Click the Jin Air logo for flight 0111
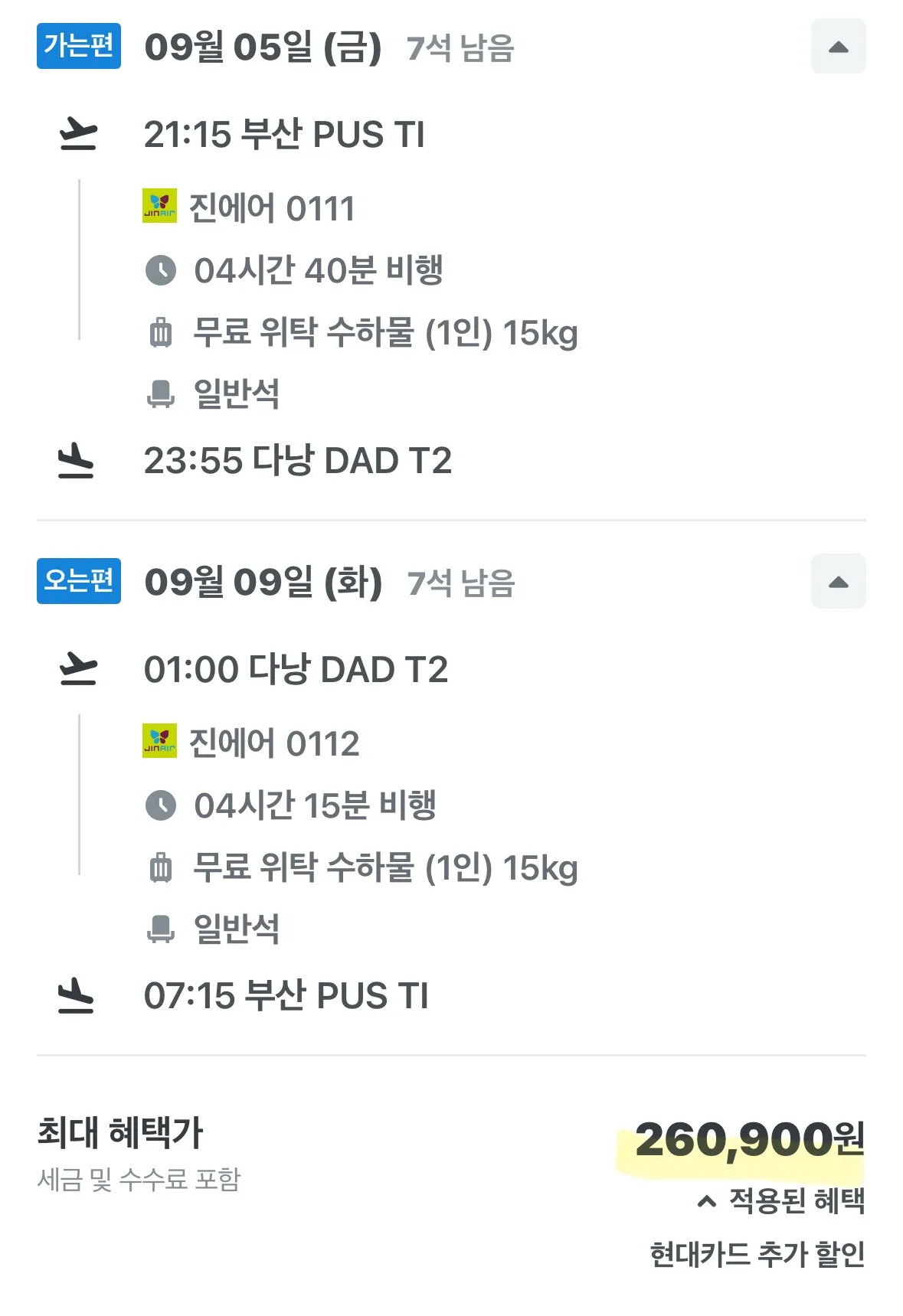Viewport: 903px width, 1316px height. pos(159,206)
